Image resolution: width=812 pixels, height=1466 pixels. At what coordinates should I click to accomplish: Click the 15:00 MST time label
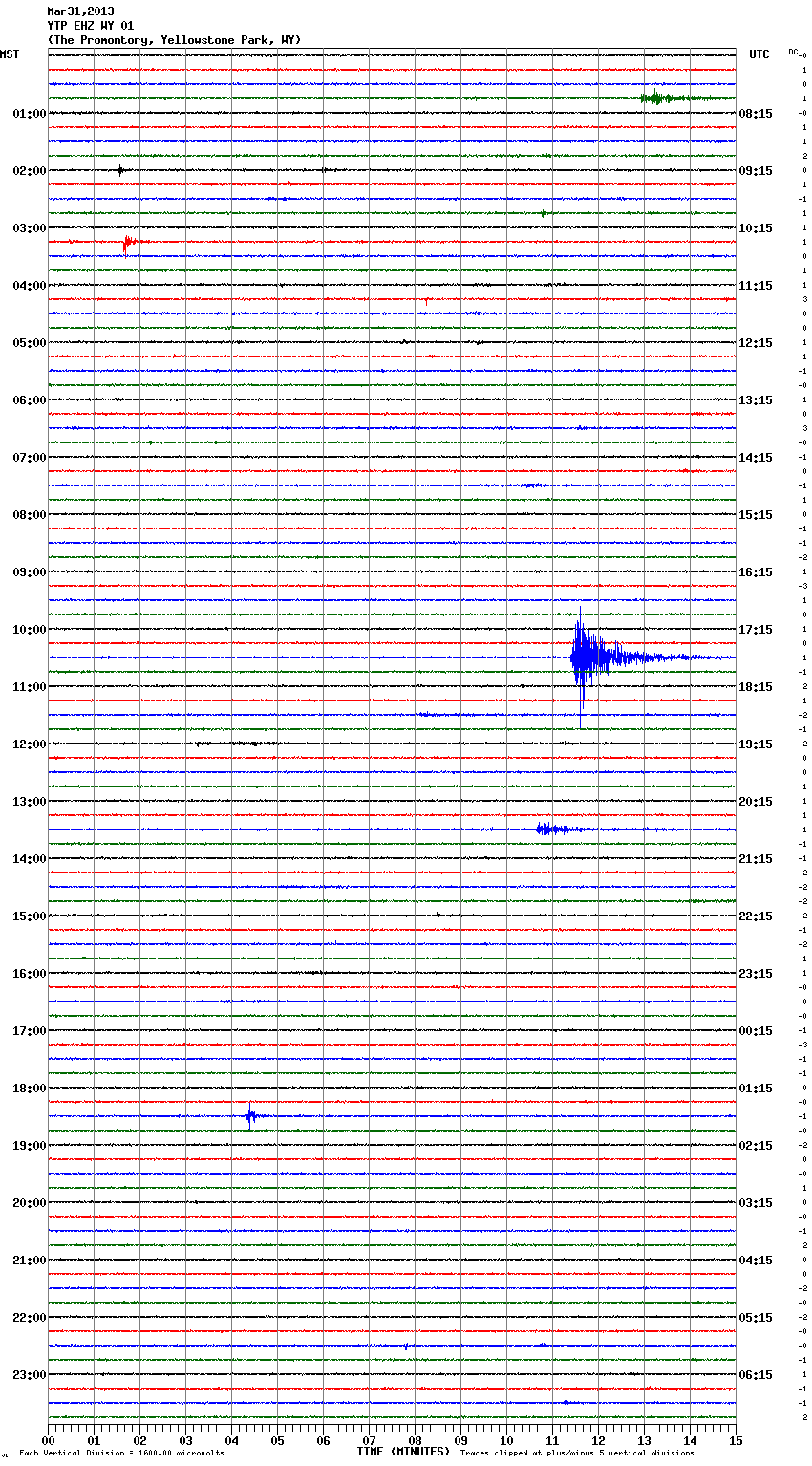(x=29, y=916)
